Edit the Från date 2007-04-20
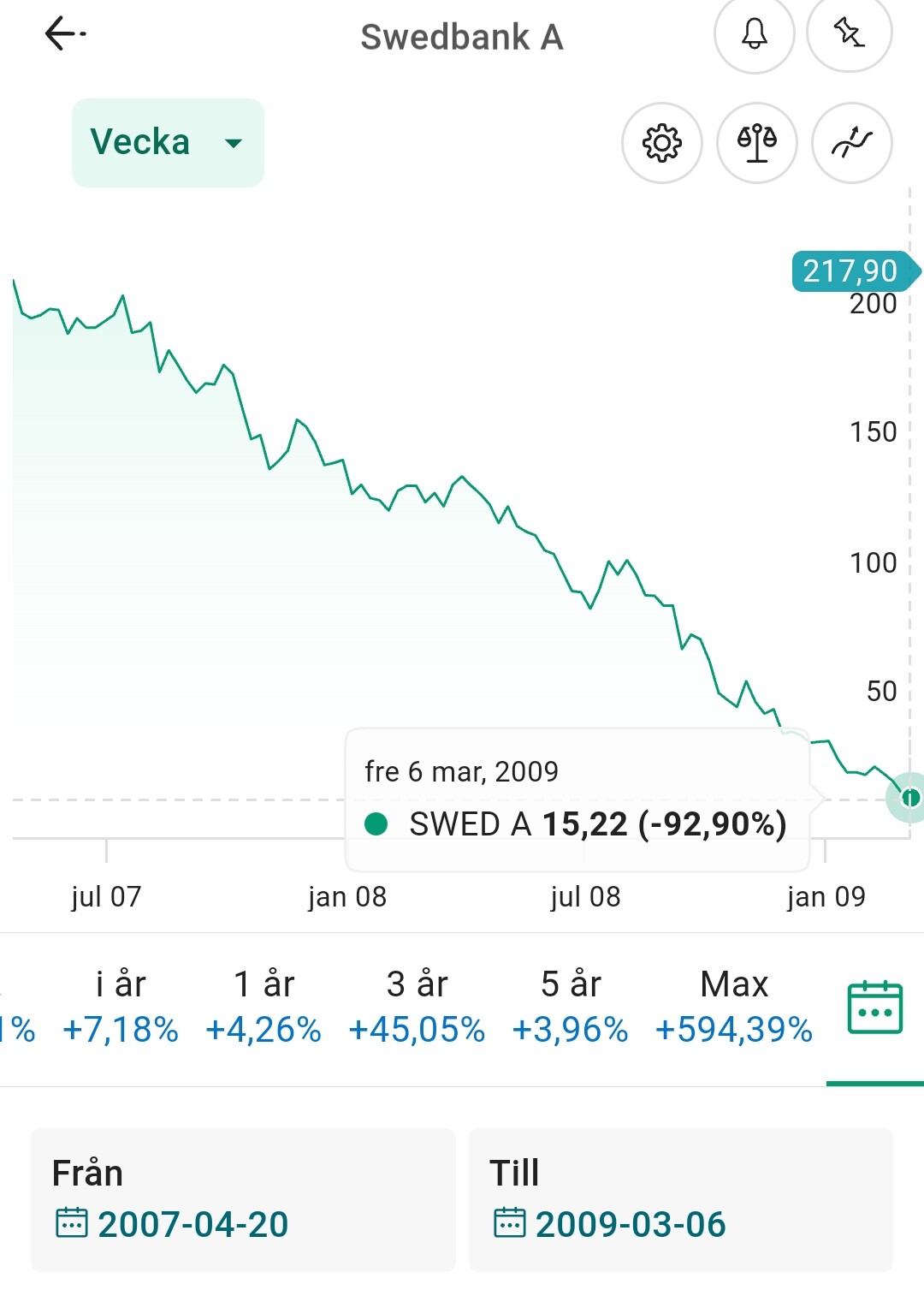Image resolution: width=924 pixels, height=1290 pixels. [192, 1224]
